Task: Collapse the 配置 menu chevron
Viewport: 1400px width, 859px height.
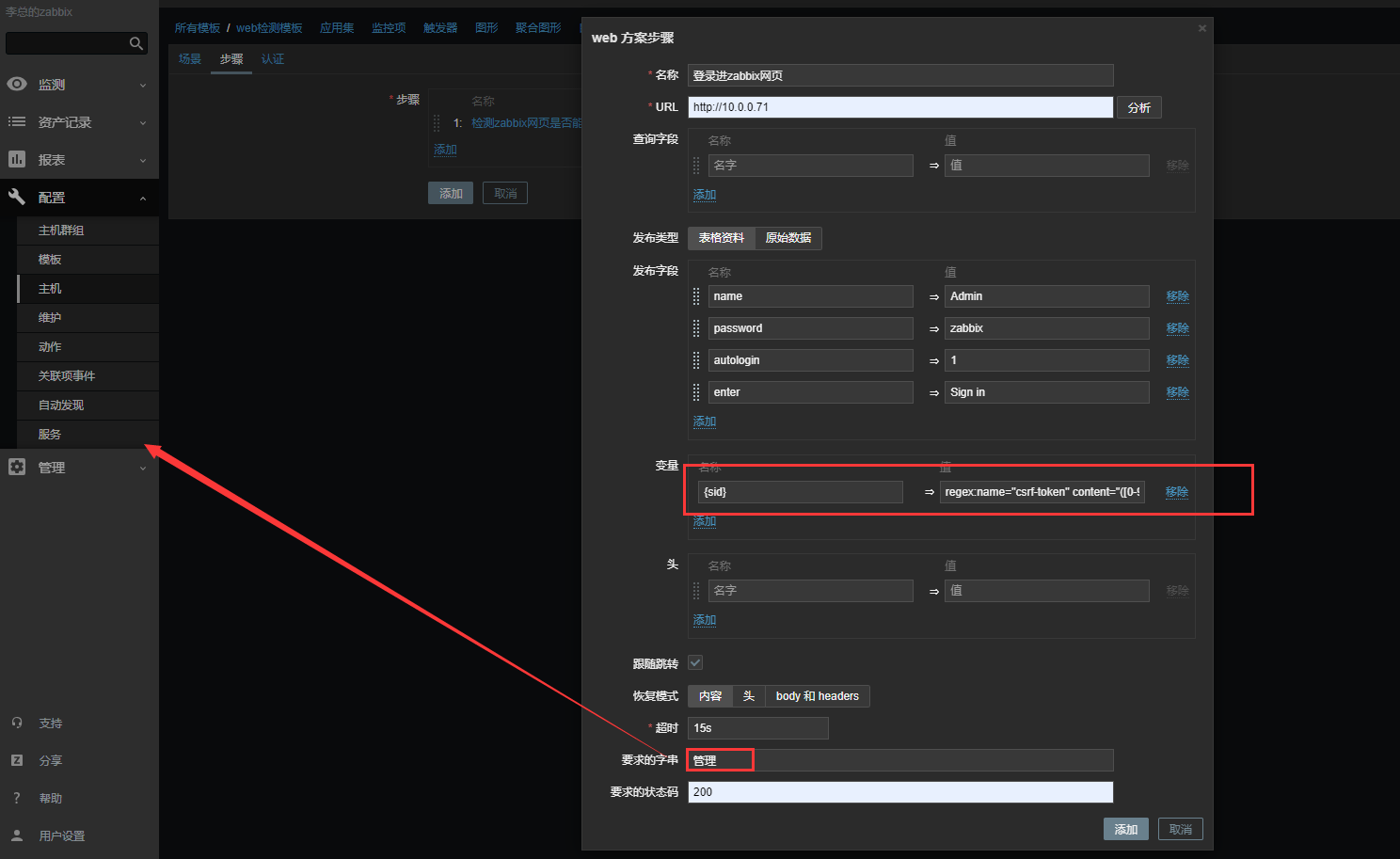Action: point(143,199)
